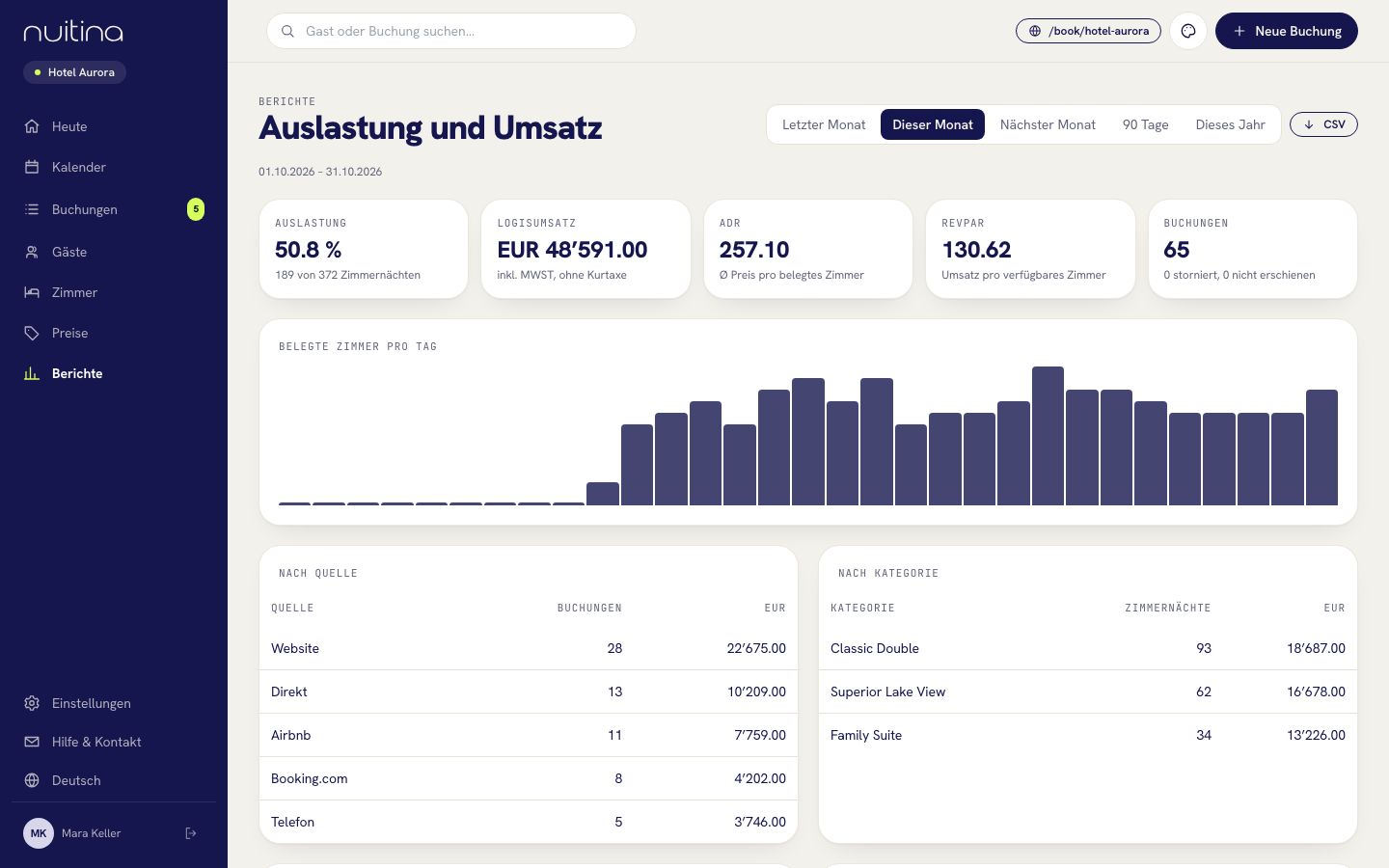
Task: Click the Direkt source row
Action: 529,692
